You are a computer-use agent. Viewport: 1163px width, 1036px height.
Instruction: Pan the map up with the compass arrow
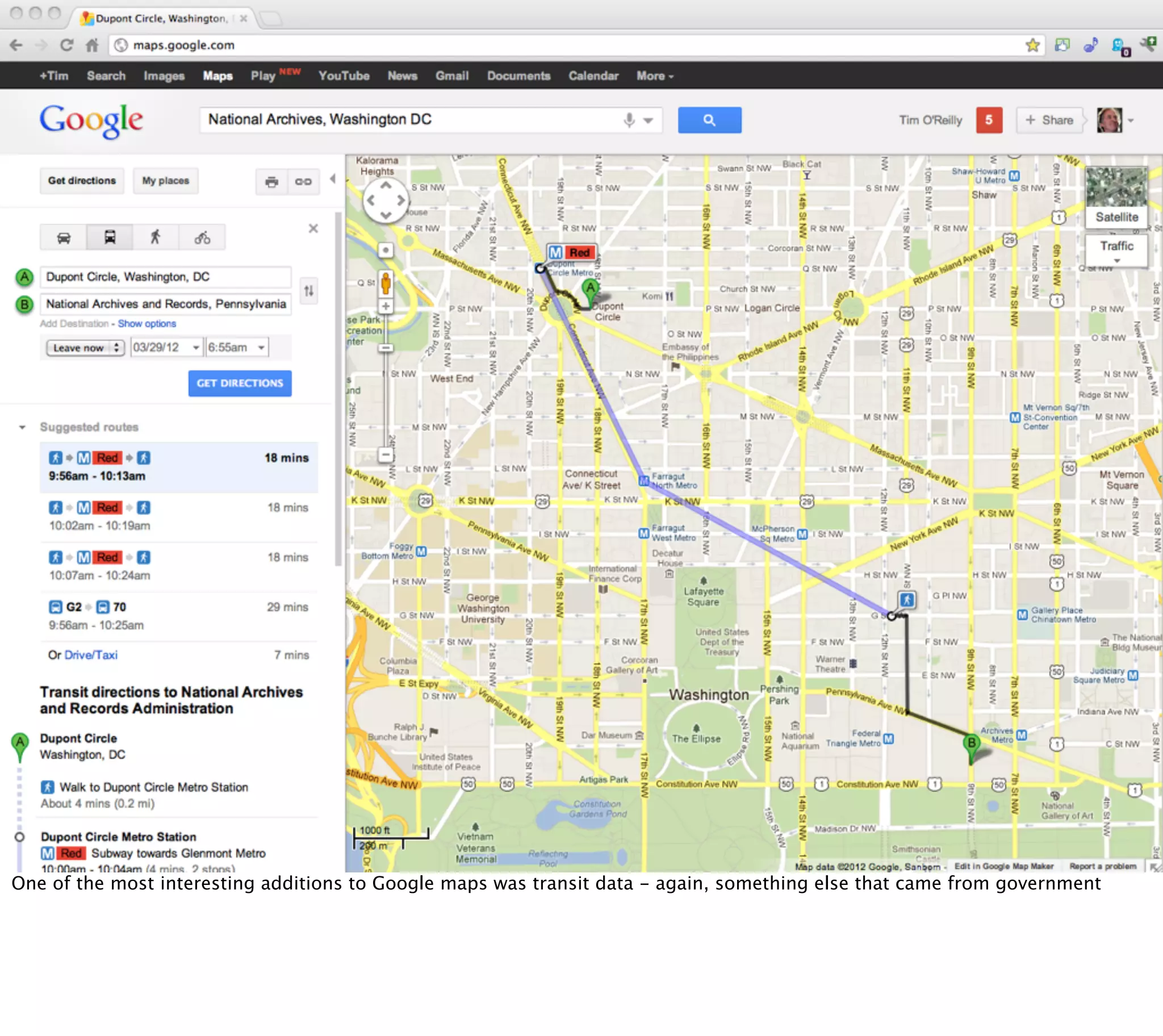(386, 186)
